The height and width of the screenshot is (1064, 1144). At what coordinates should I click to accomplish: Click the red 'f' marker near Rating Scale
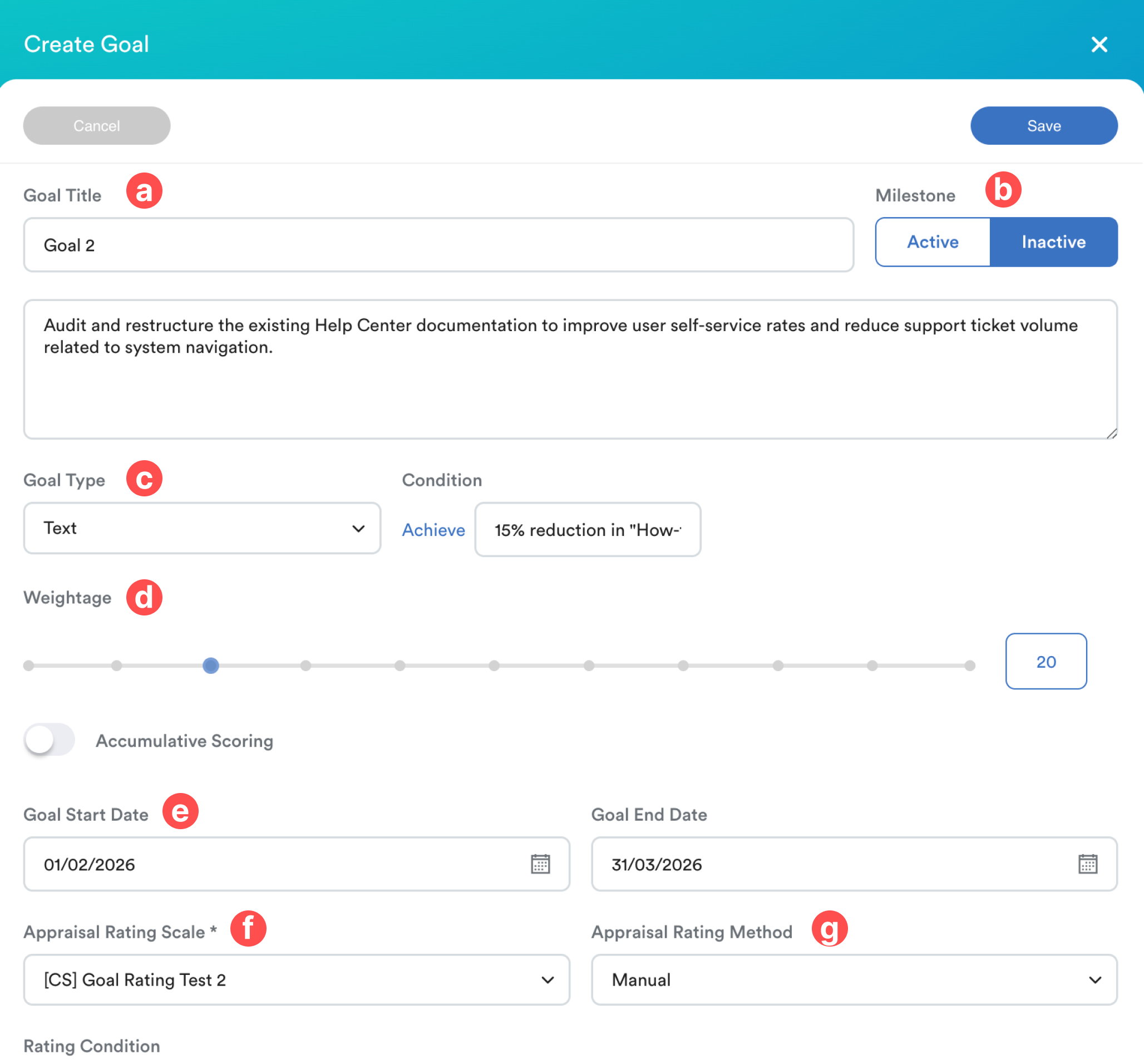(x=248, y=928)
